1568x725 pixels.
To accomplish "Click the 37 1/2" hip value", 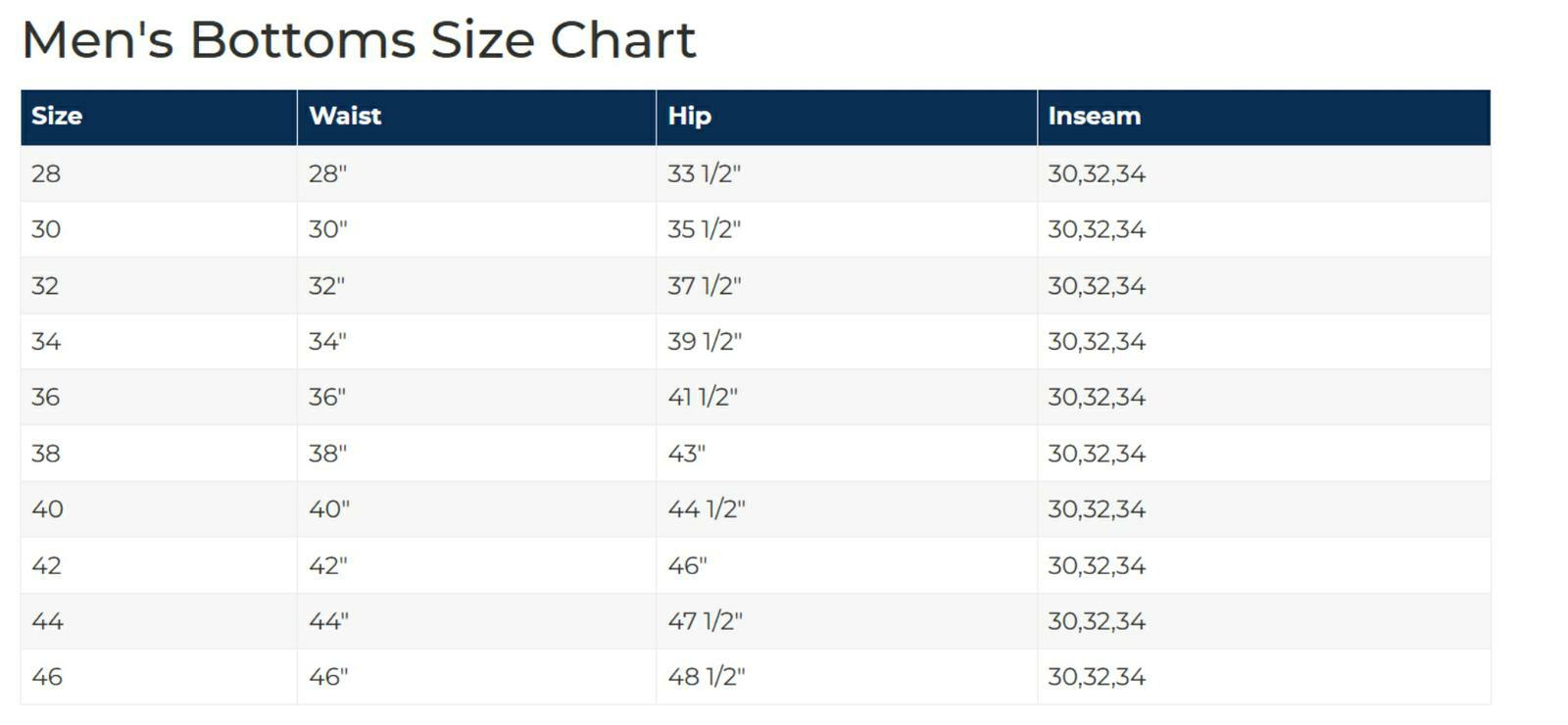I will 705,286.
